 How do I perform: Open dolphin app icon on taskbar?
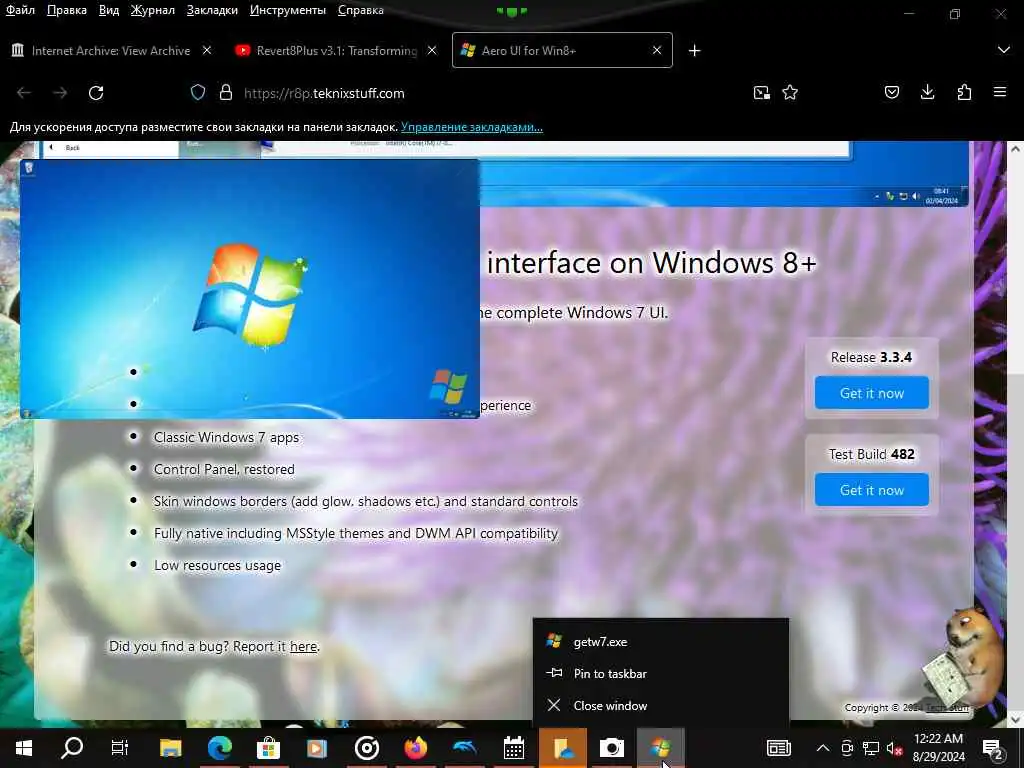click(464, 748)
